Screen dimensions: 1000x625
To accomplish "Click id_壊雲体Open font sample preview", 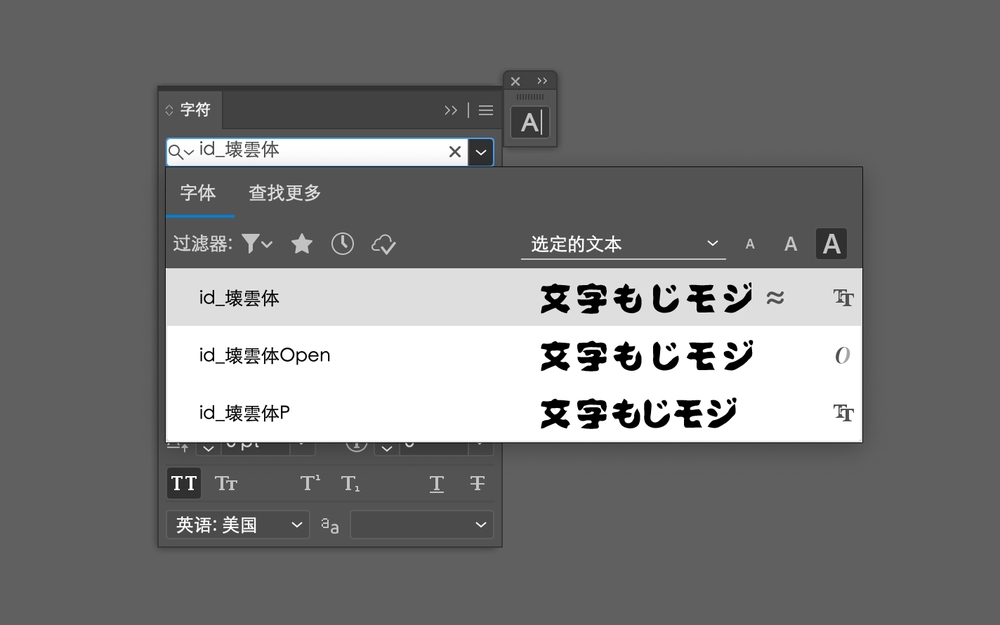I will coord(647,355).
